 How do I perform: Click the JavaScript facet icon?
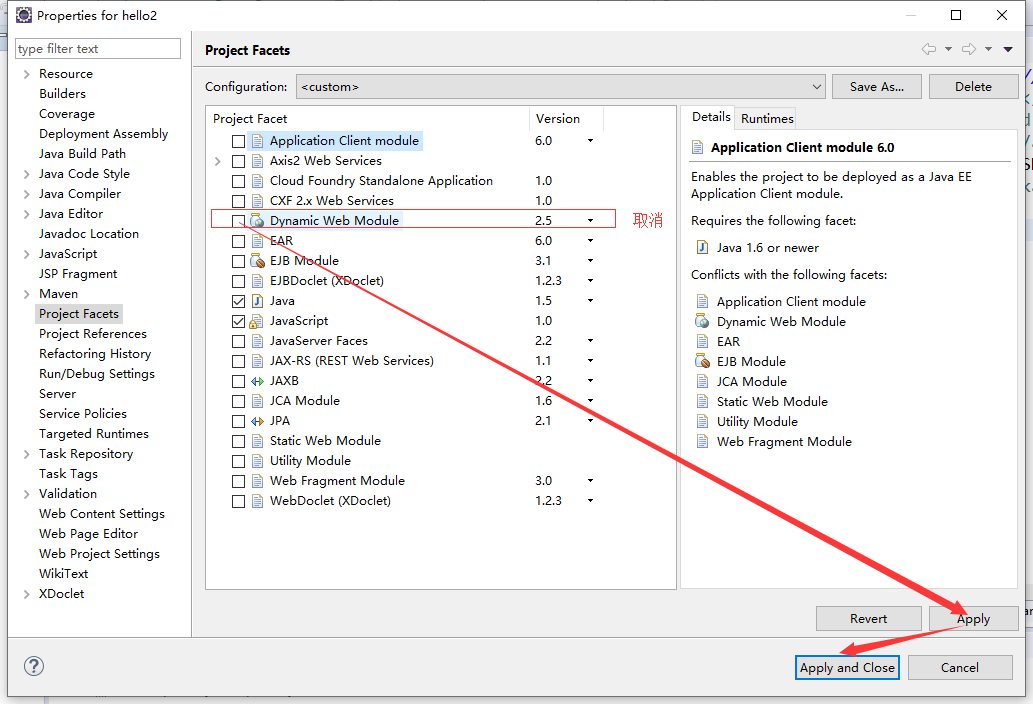pyautogui.click(x=258, y=321)
